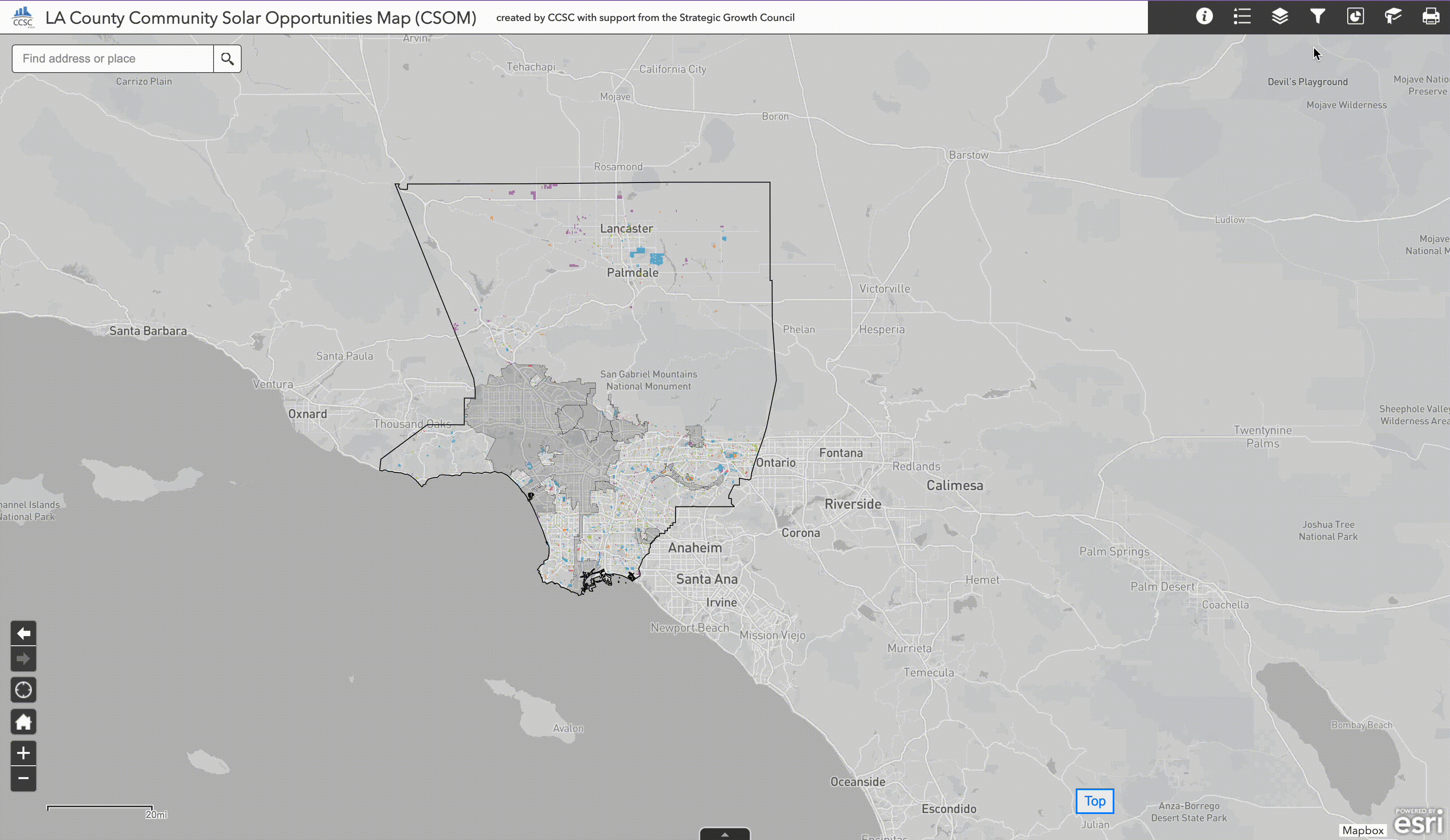Expand the bottom attribute table arrow

coord(725,834)
